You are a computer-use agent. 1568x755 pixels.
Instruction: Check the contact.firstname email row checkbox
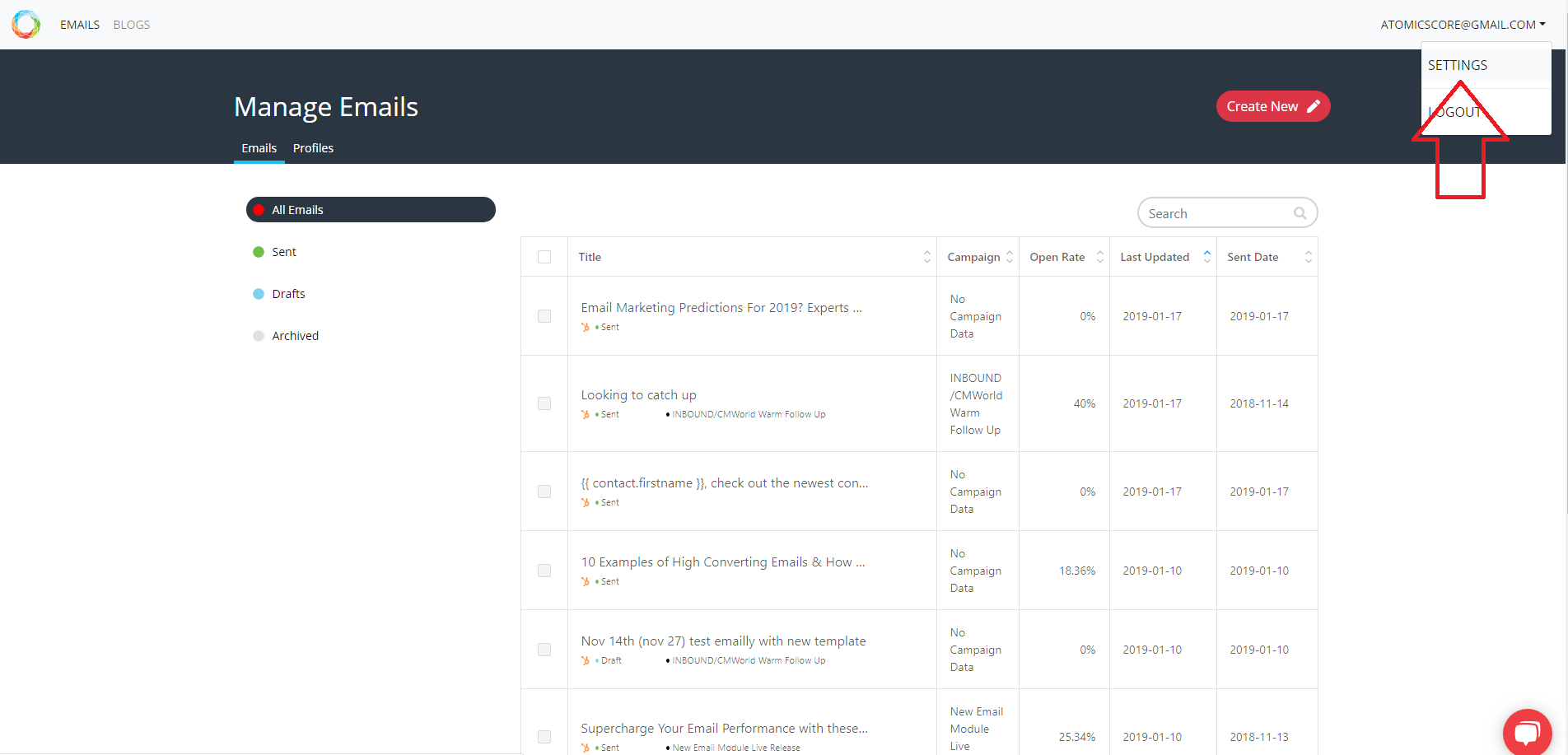[544, 492]
